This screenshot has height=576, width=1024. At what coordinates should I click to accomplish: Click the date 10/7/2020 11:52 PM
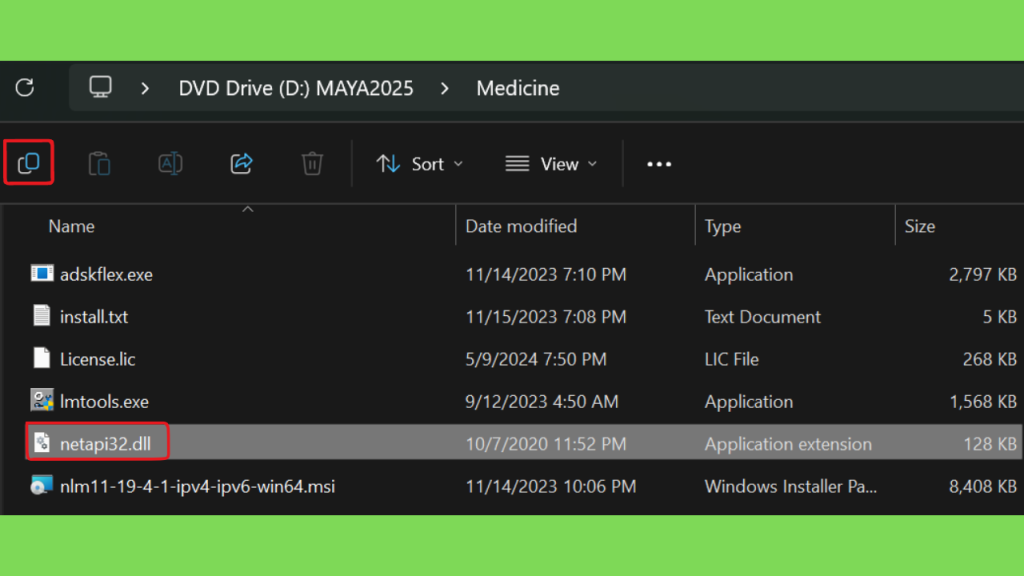pyautogui.click(x=546, y=444)
